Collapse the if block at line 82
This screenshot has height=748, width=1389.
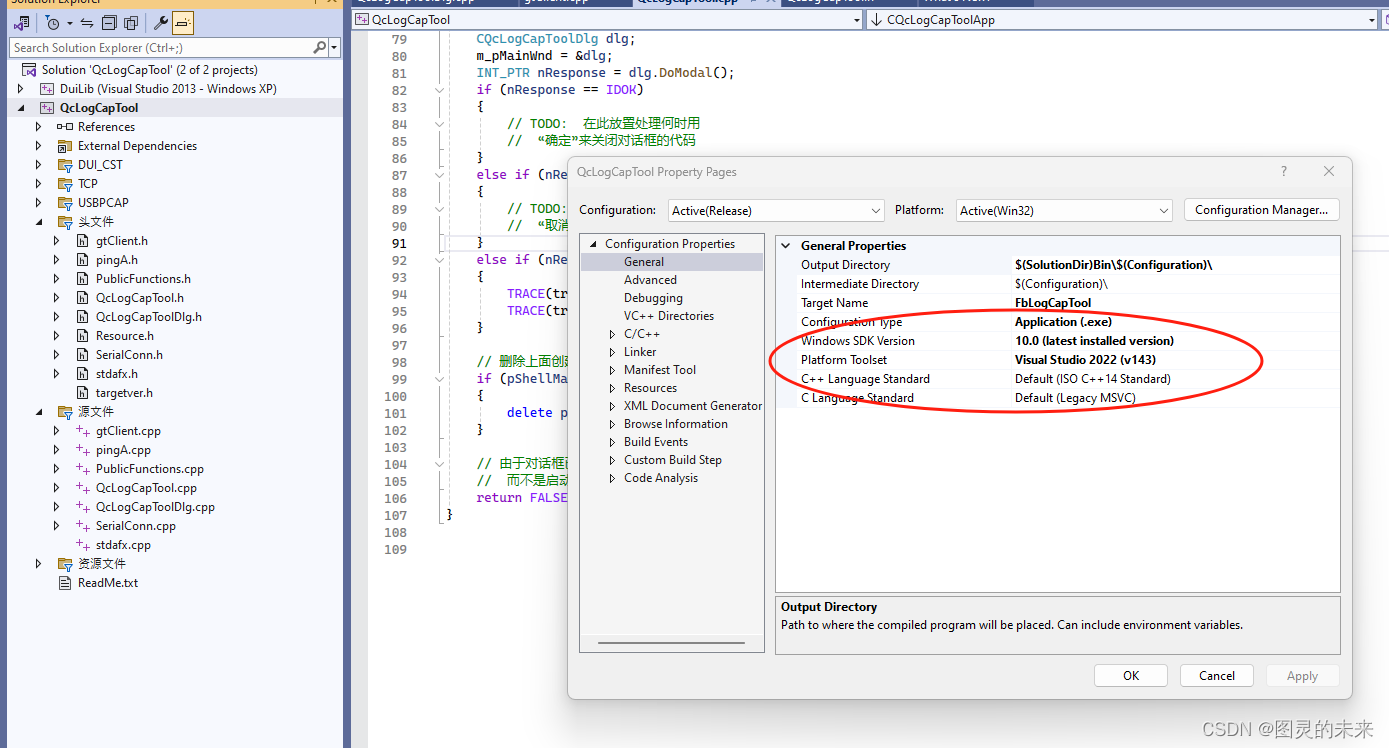440,90
